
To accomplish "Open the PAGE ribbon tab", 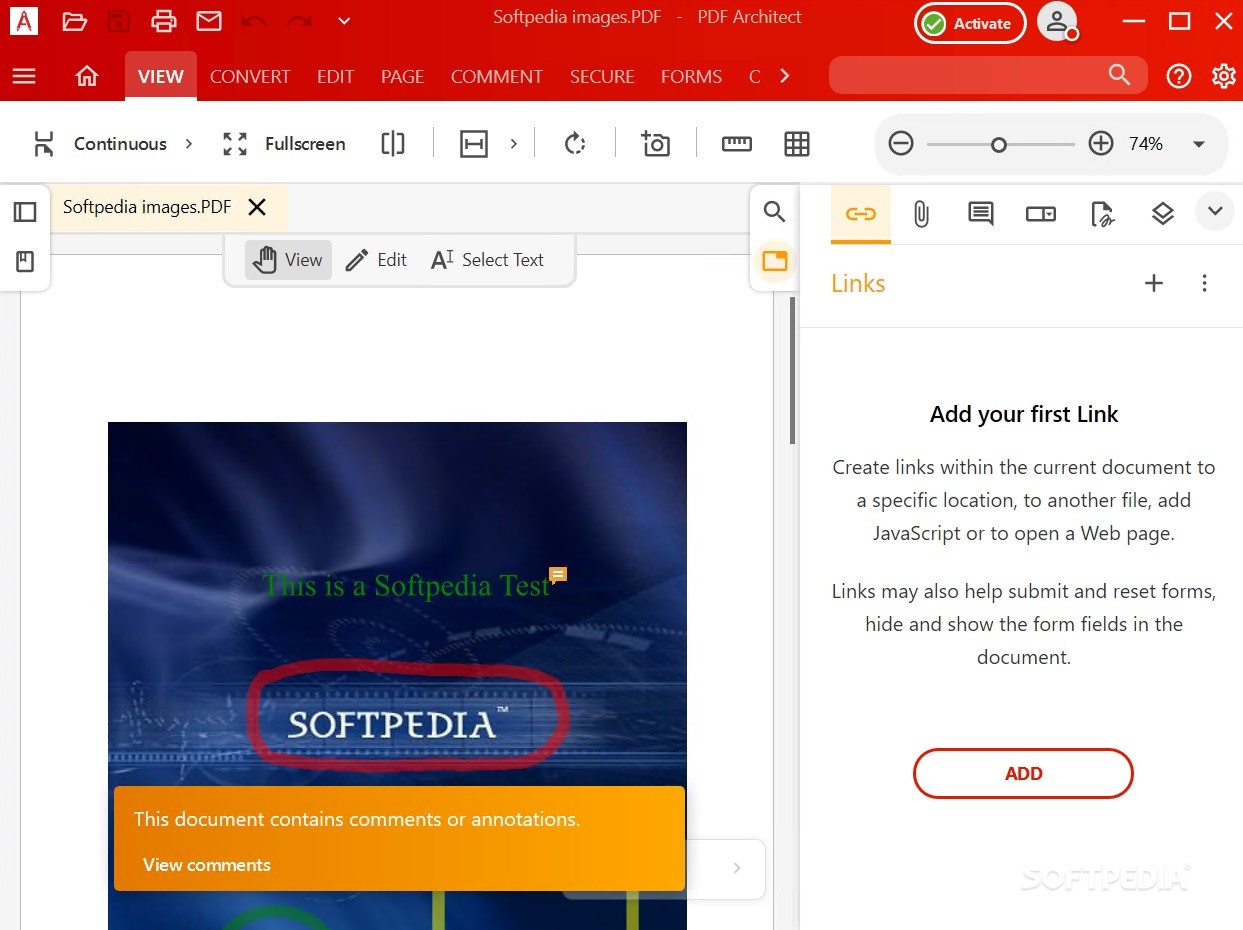I will pyautogui.click(x=402, y=76).
